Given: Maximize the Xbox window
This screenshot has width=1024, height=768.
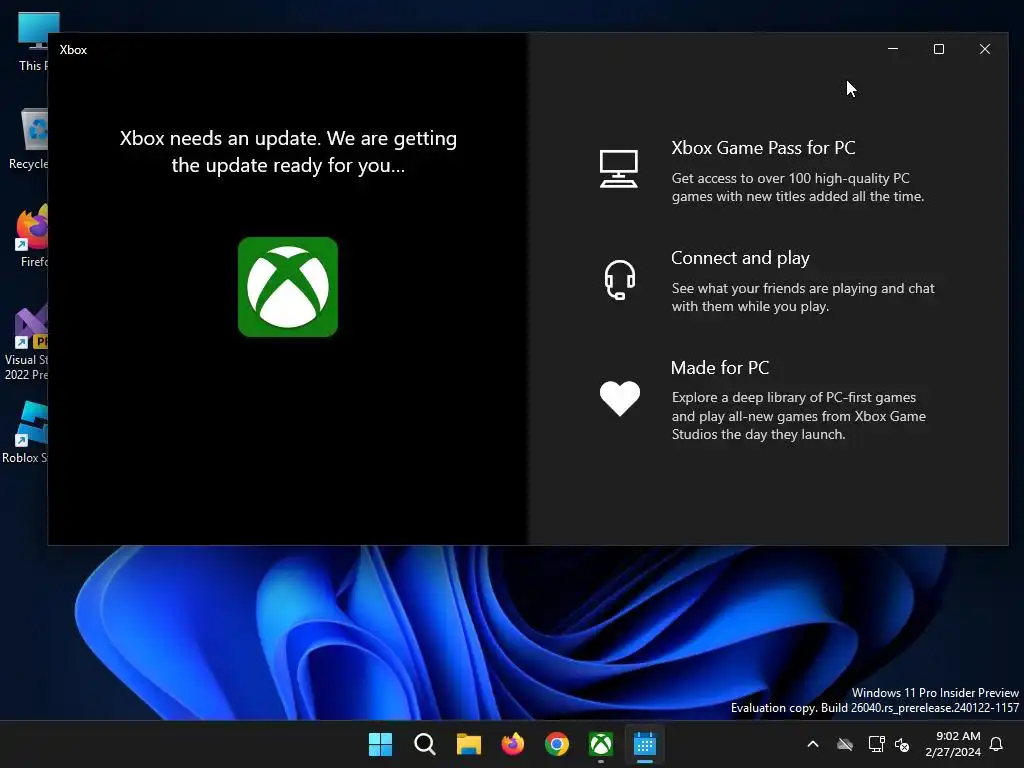Looking at the screenshot, I should point(938,49).
